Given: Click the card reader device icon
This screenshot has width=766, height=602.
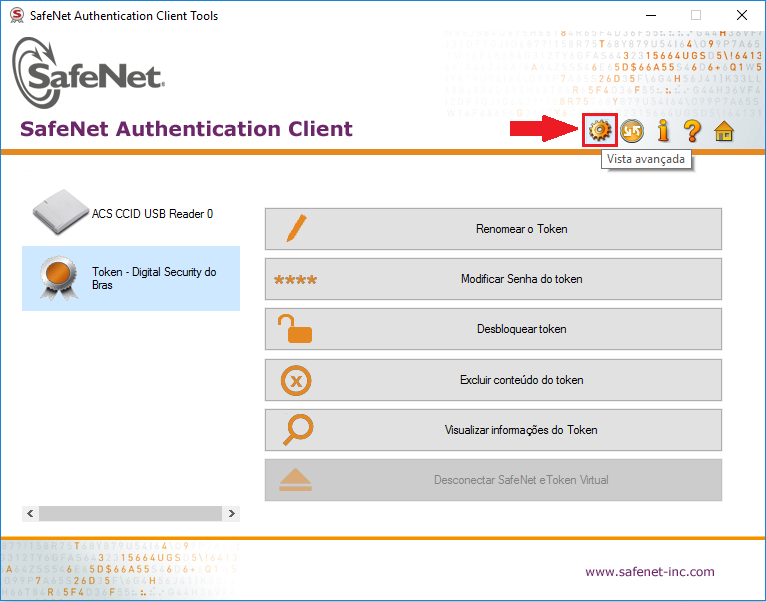Looking at the screenshot, I should (x=60, y=212).
